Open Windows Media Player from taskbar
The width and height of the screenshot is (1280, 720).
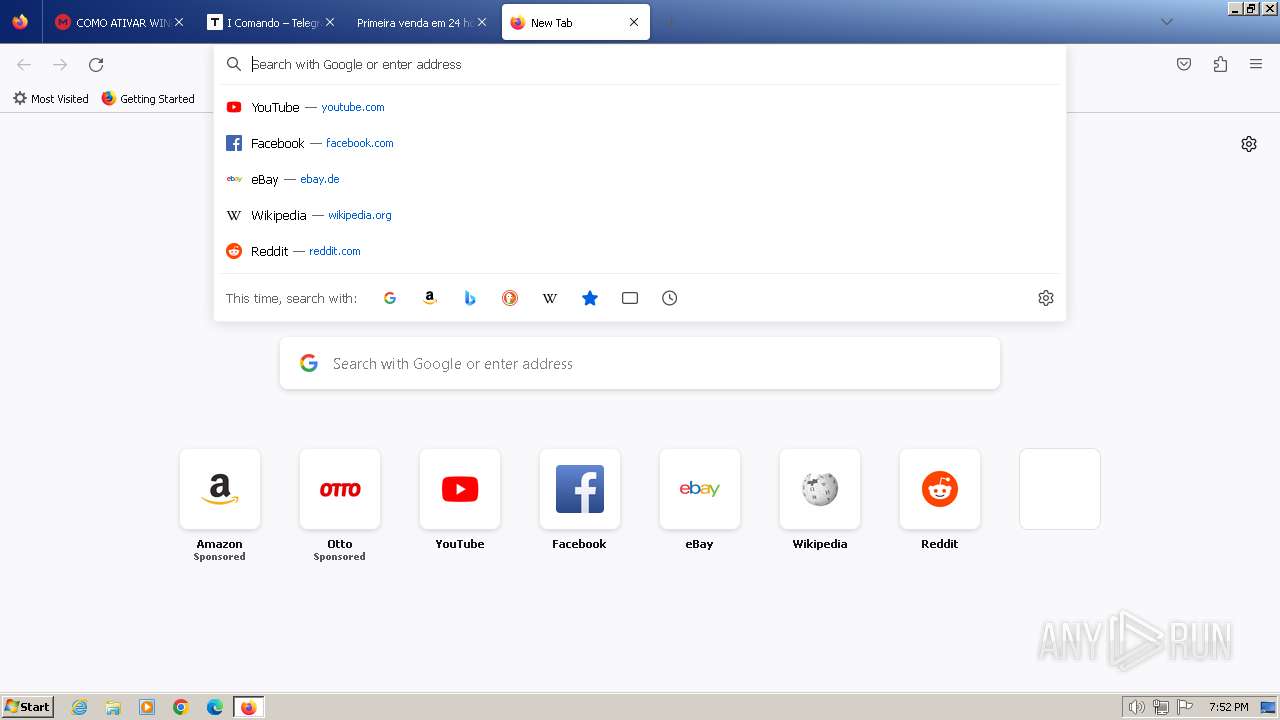(x=147, y=707)
